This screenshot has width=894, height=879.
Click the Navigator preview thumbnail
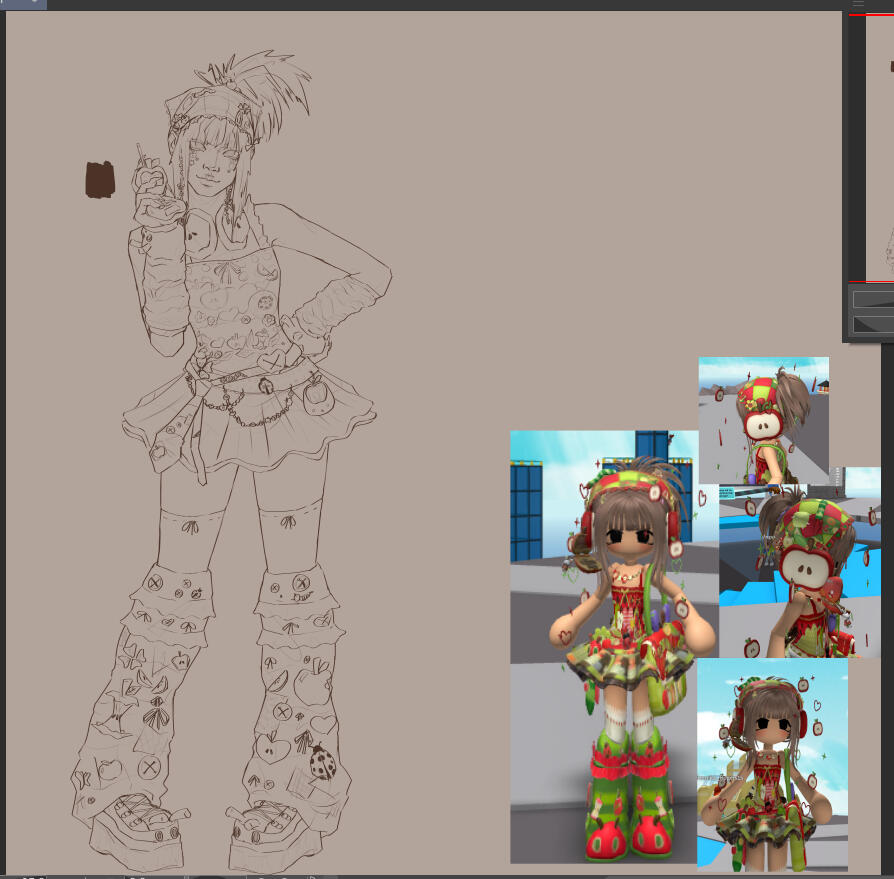[x=873, y=150]
